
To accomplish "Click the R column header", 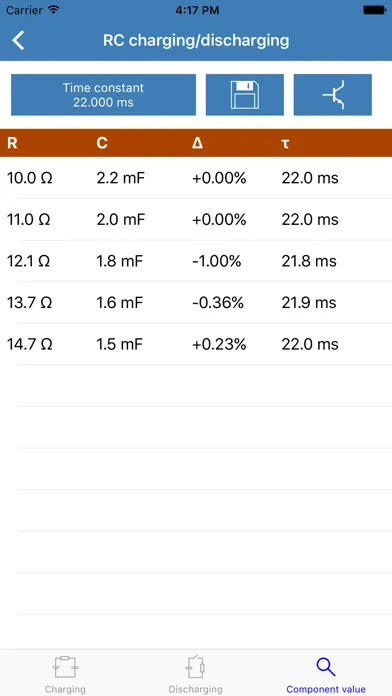I will coord(12,143).
